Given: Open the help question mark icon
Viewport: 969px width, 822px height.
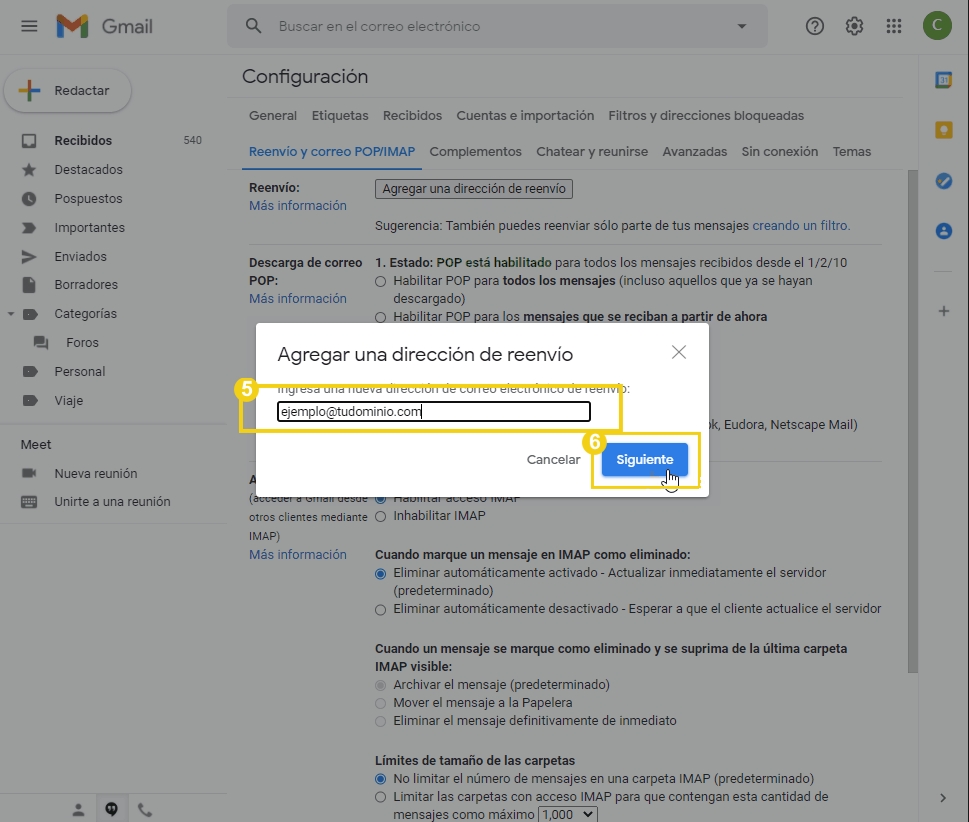Looking at the screenshot, I should pyautogui.click(x=814, y=26).
